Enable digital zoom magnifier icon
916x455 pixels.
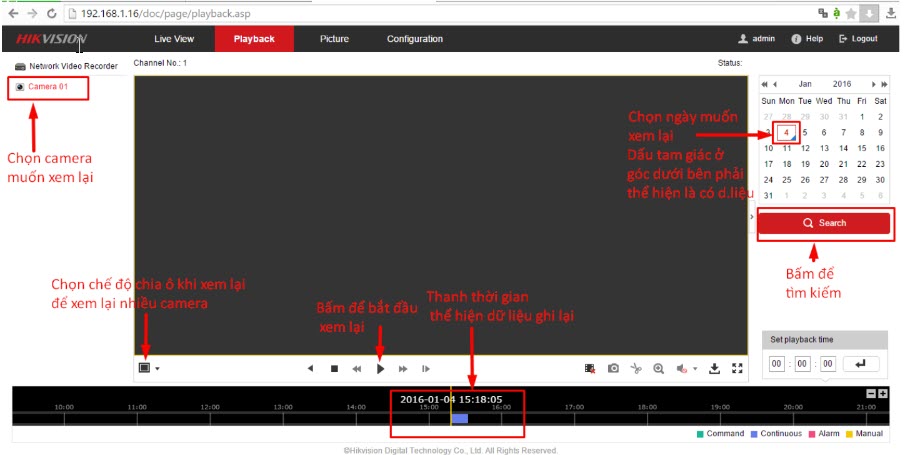(659, 369)
